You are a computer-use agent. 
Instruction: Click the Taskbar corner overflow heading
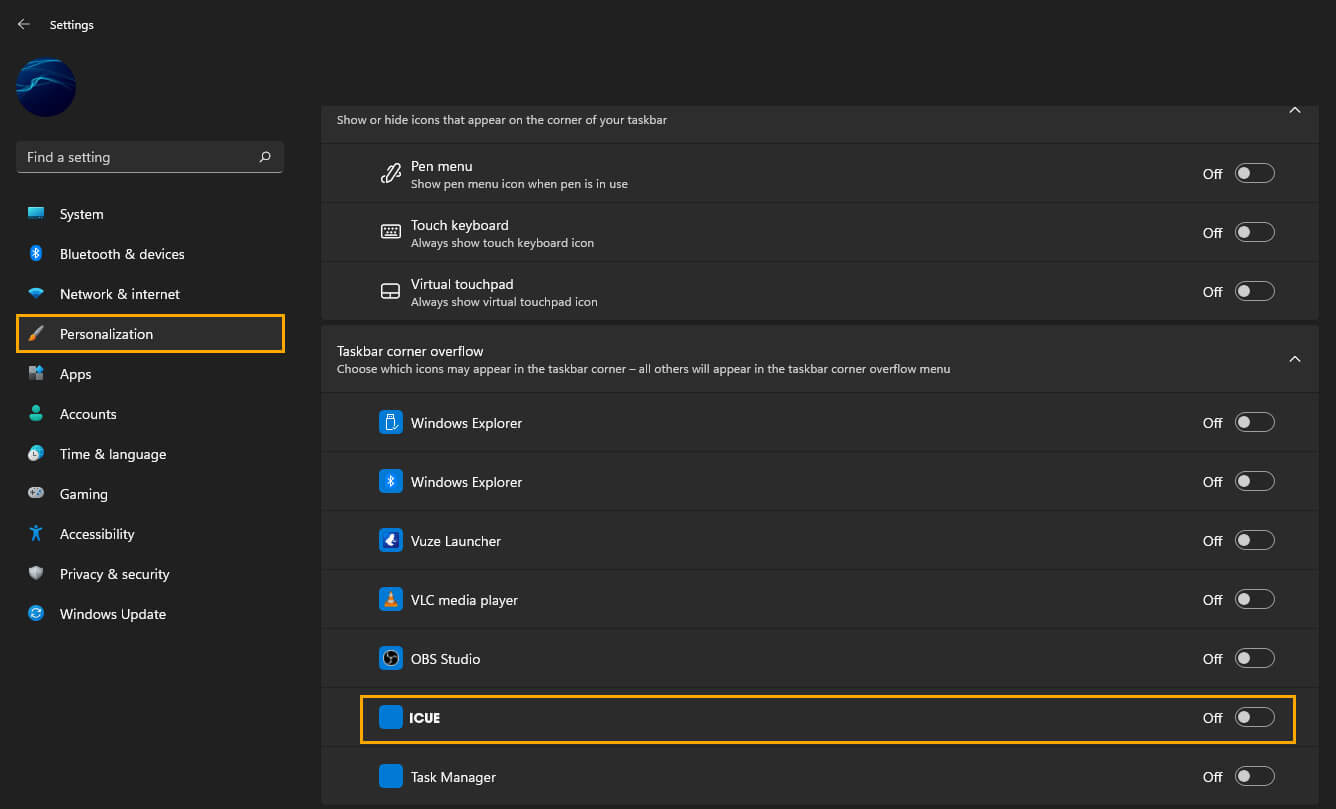point(410,351)
